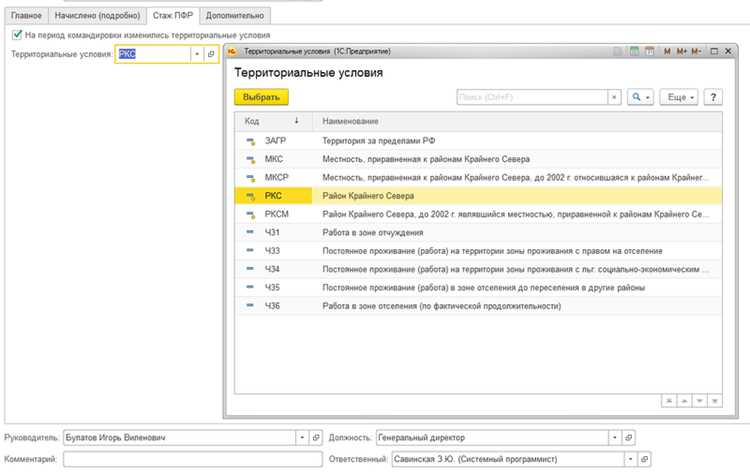Select the ЗАГР row in the list

478,141
